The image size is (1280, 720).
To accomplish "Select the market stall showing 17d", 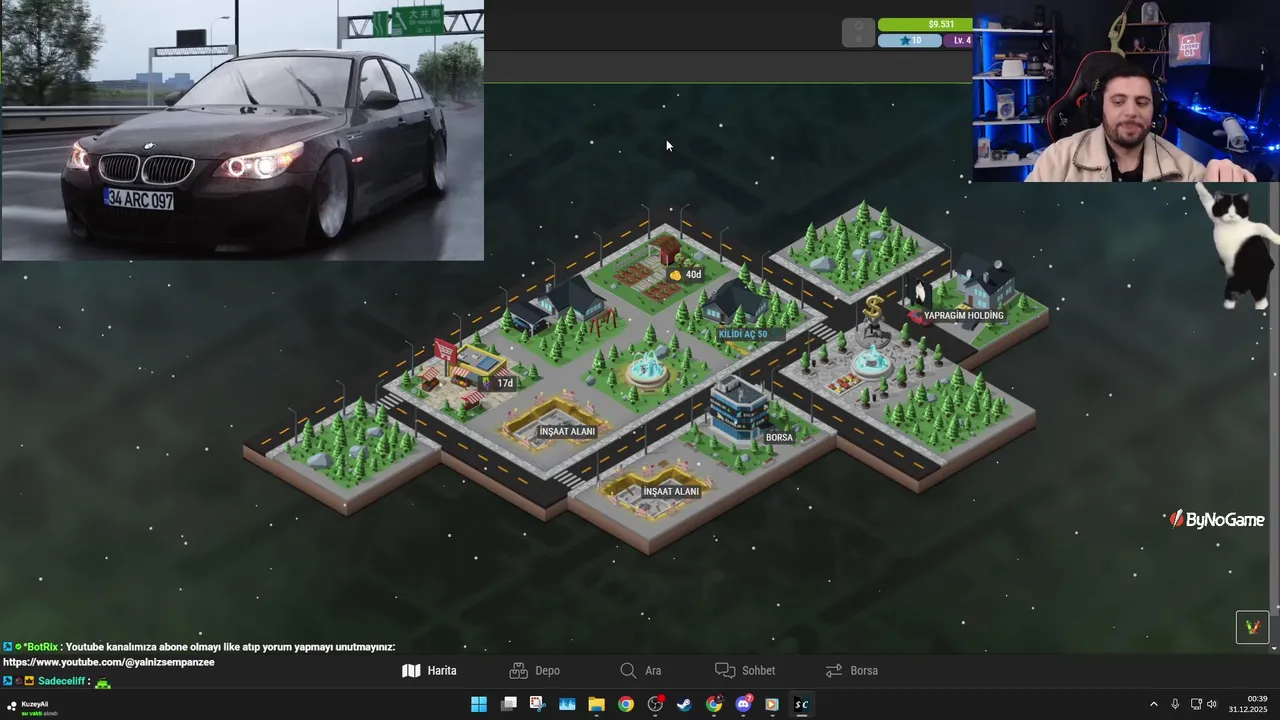I will (x=497, y=383).
